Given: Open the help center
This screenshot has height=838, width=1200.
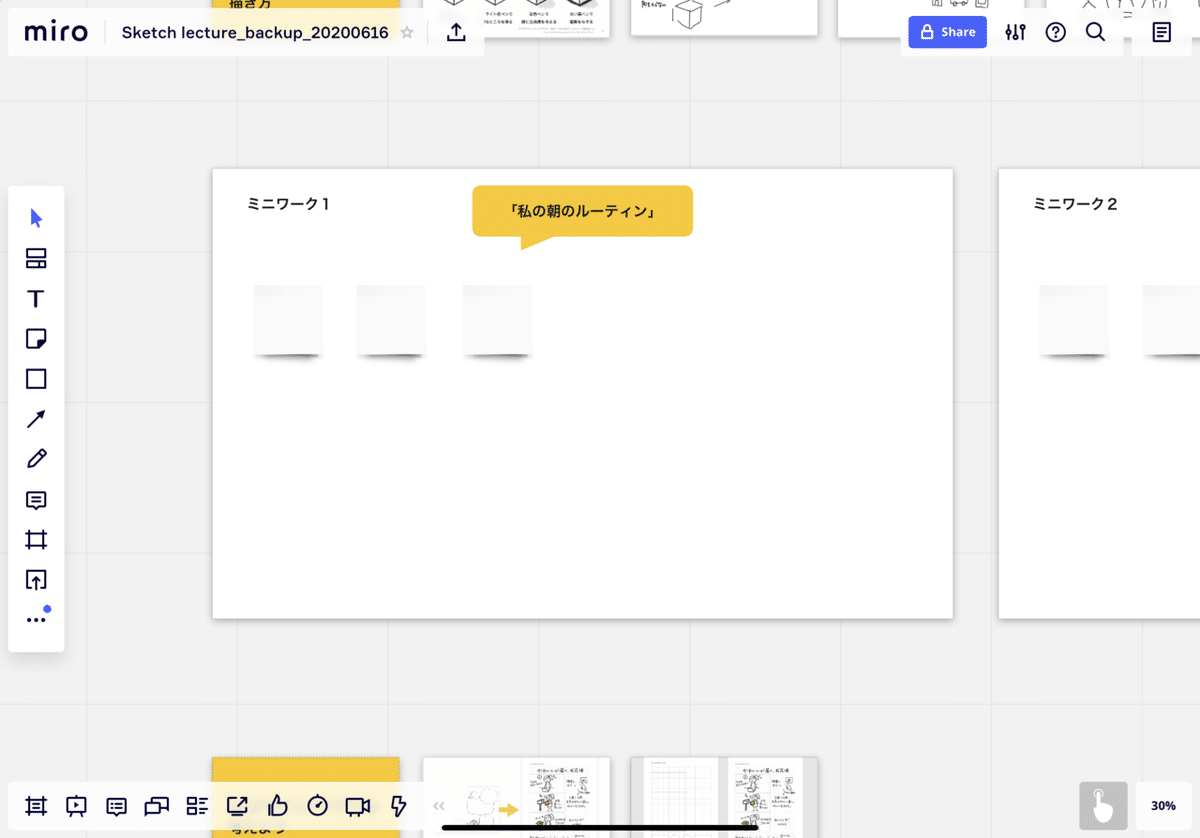Looking at the screenshot, I should click(1055, 32).
